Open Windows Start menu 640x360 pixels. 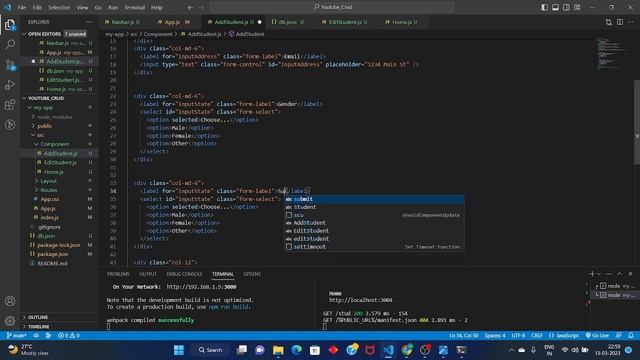coord(179,350)
